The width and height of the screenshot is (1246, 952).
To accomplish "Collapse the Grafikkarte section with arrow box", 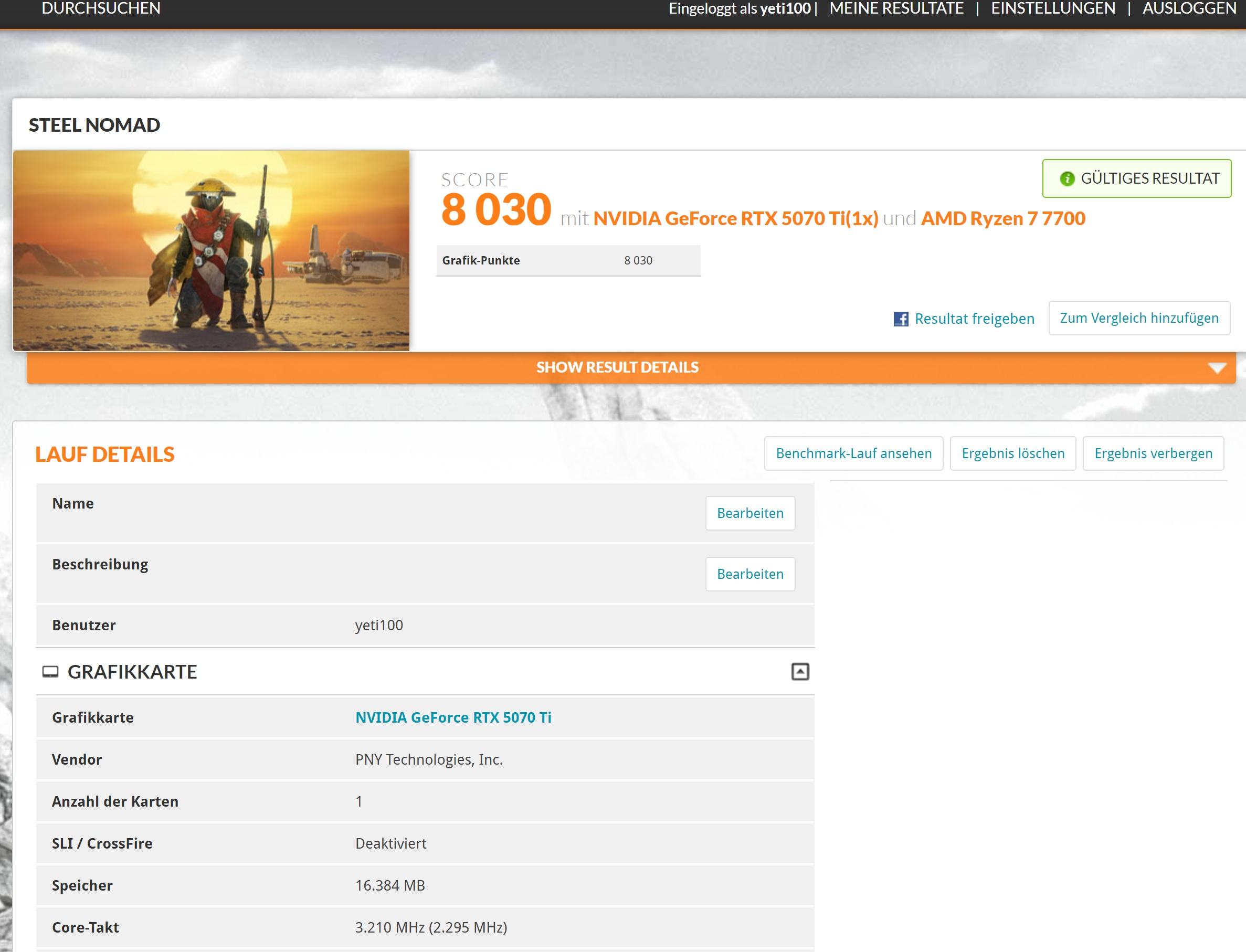I will pyautogui.click(x=799, y=672).
